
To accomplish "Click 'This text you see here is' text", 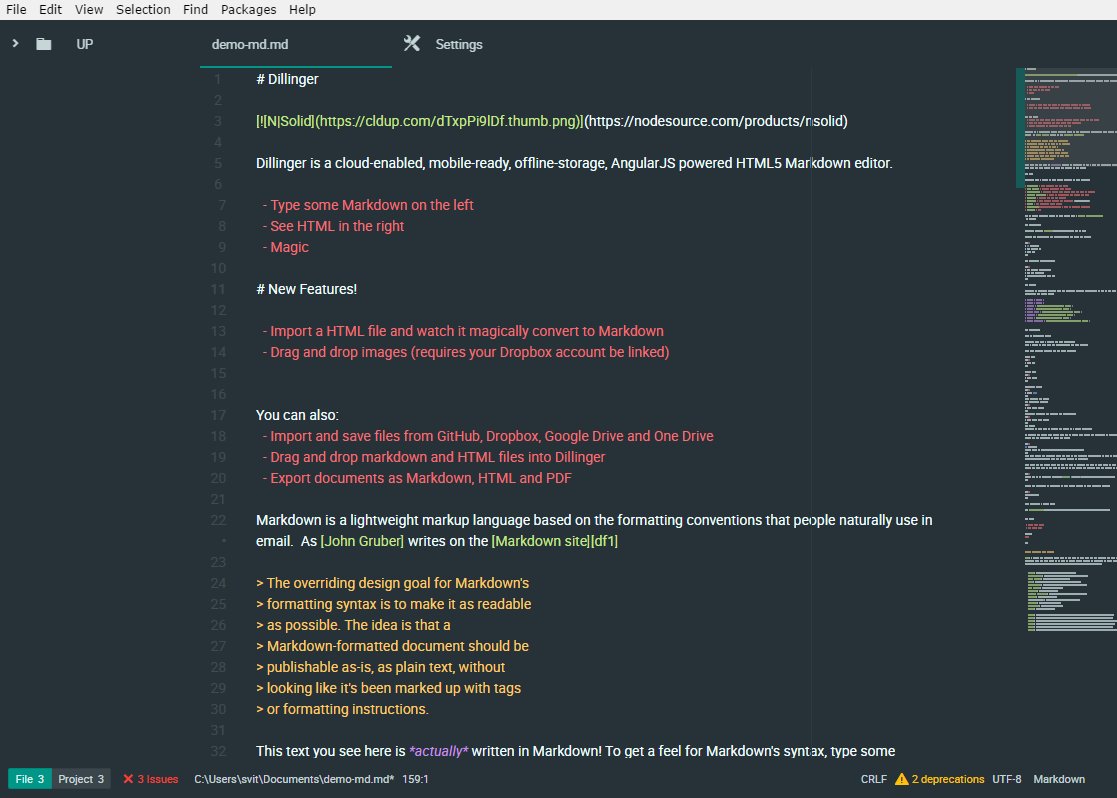I will (331, 752).
